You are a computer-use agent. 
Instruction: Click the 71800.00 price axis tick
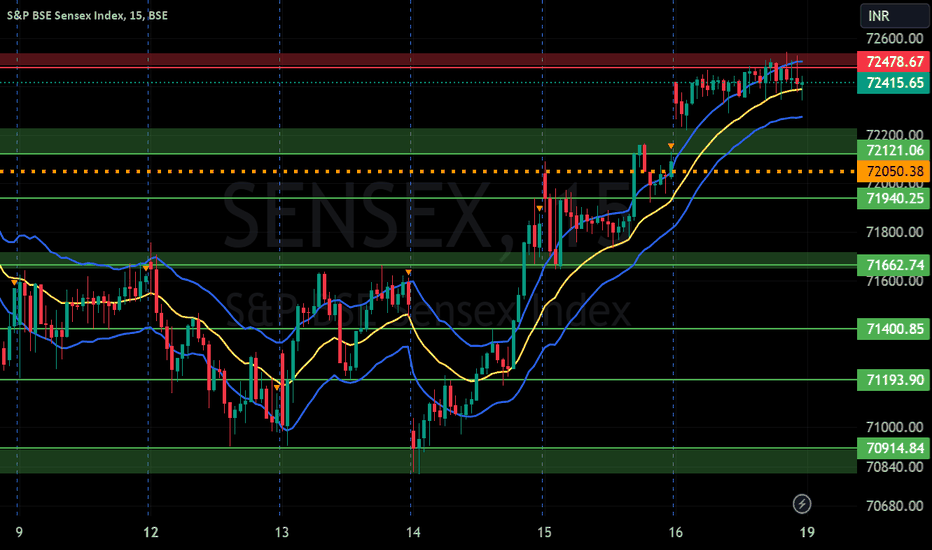(x=895, y=232)
